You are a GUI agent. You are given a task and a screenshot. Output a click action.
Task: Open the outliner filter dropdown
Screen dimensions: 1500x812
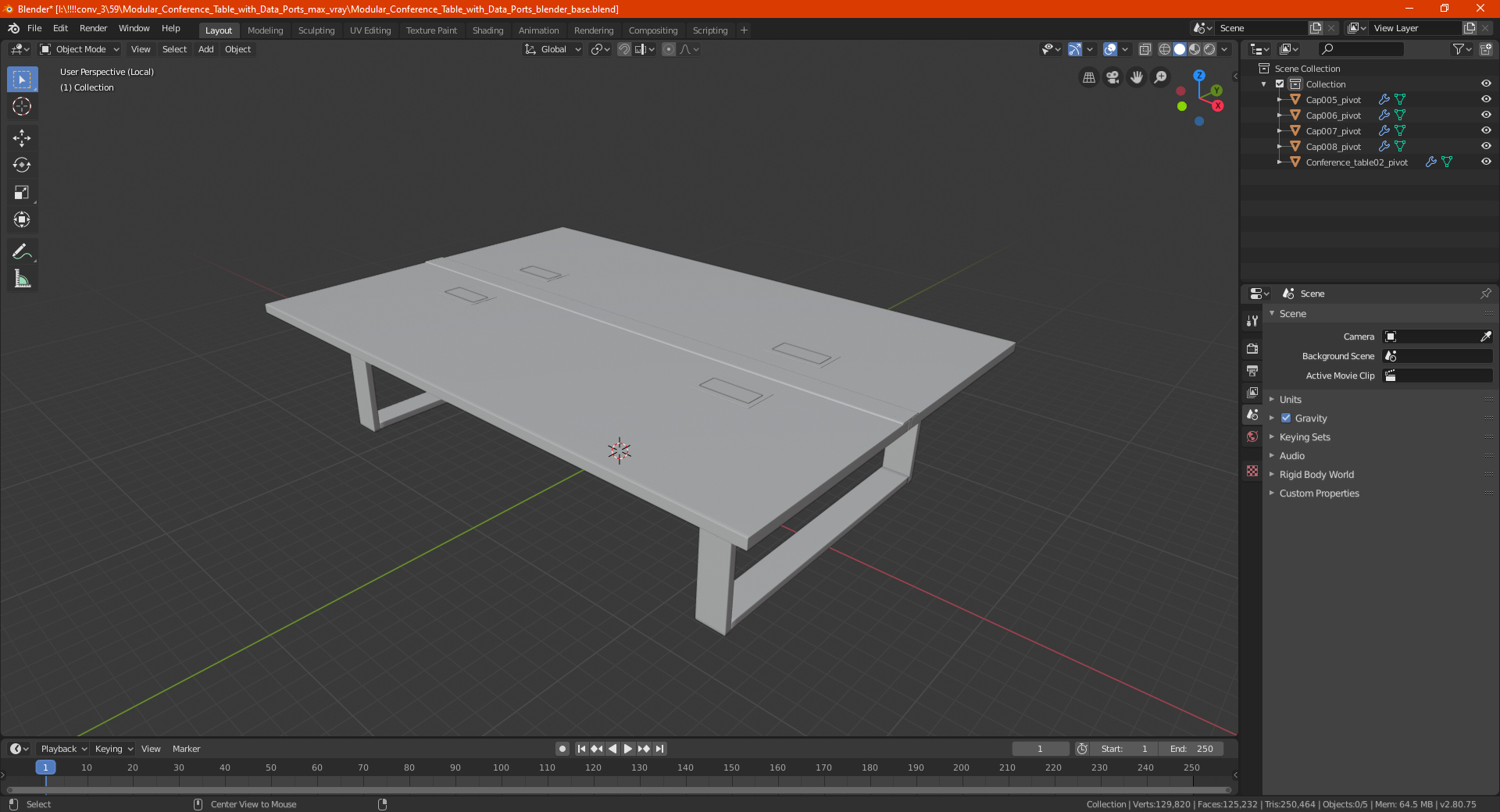pyautogui.click(x=1461, y=49)
